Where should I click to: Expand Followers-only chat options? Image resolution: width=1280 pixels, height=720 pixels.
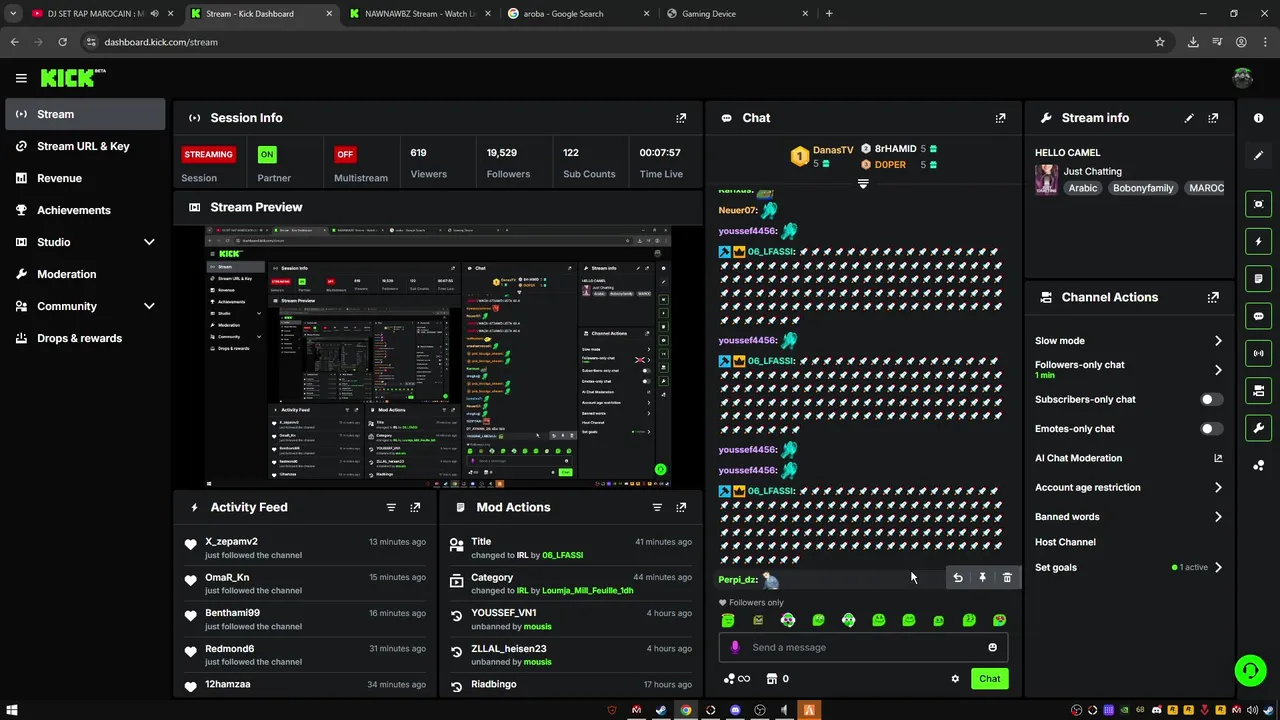pyautogui.click(x=1218, y=370)
